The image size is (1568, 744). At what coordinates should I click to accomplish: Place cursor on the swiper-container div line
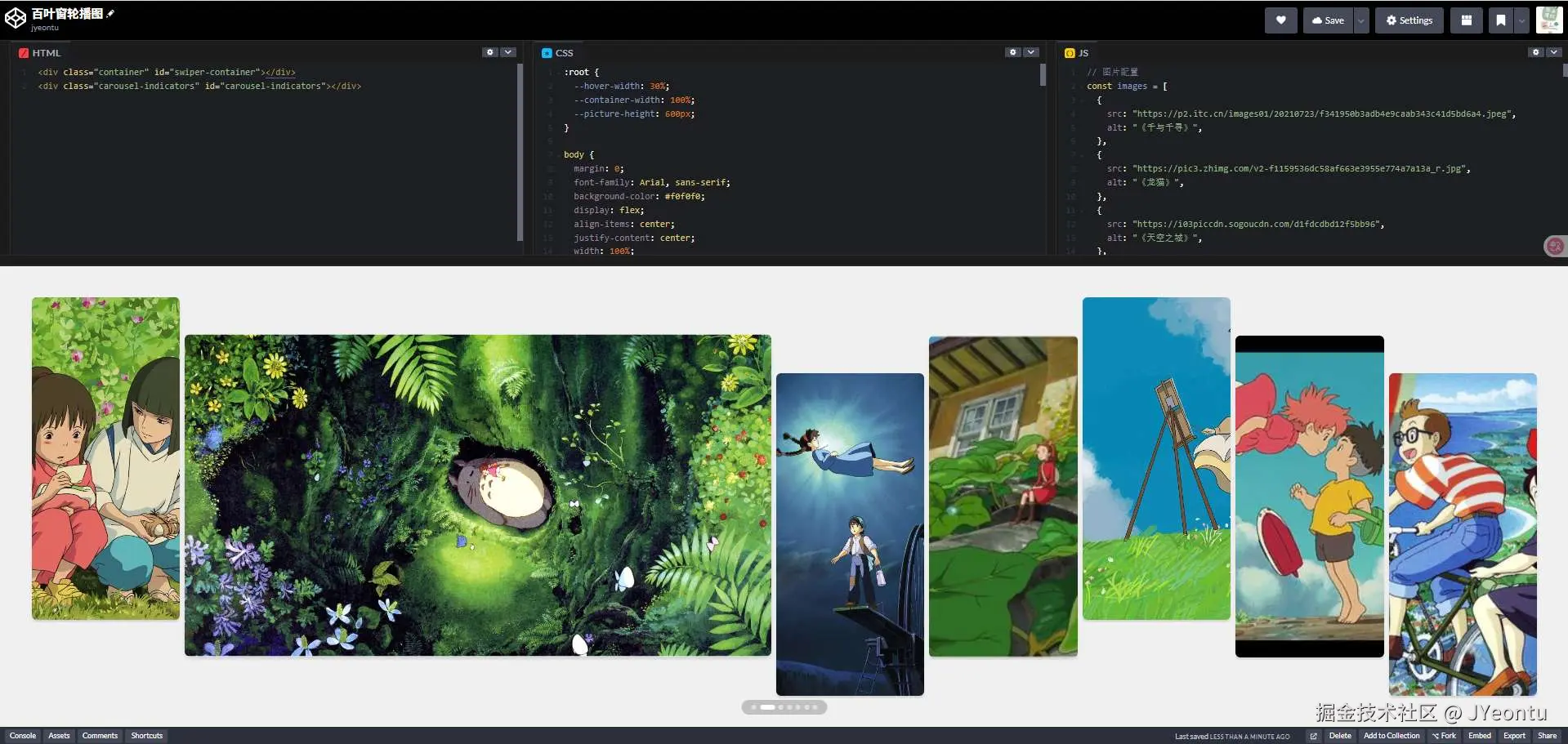(x=167, y=72)
